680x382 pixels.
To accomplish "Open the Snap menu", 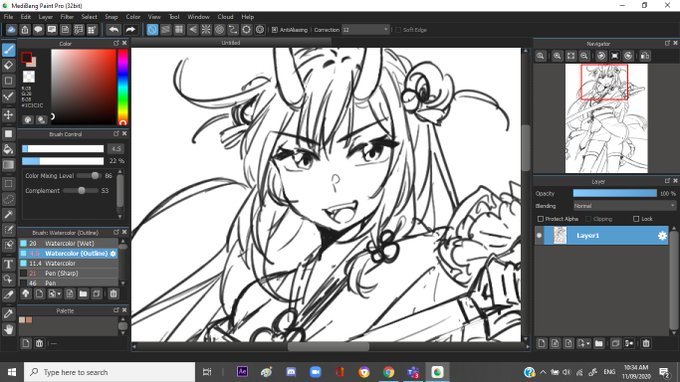I will coord(111,17).
